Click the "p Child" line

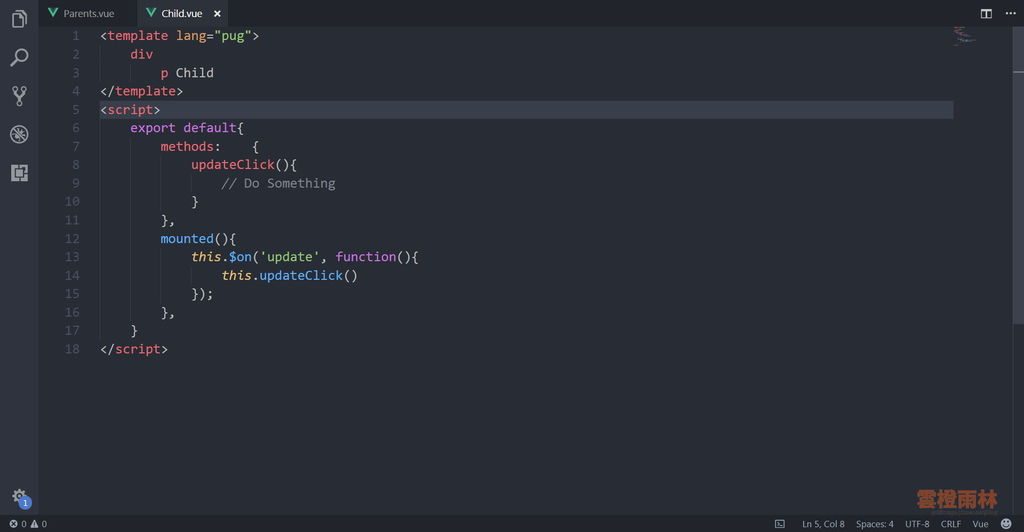[x=187, y=72]
